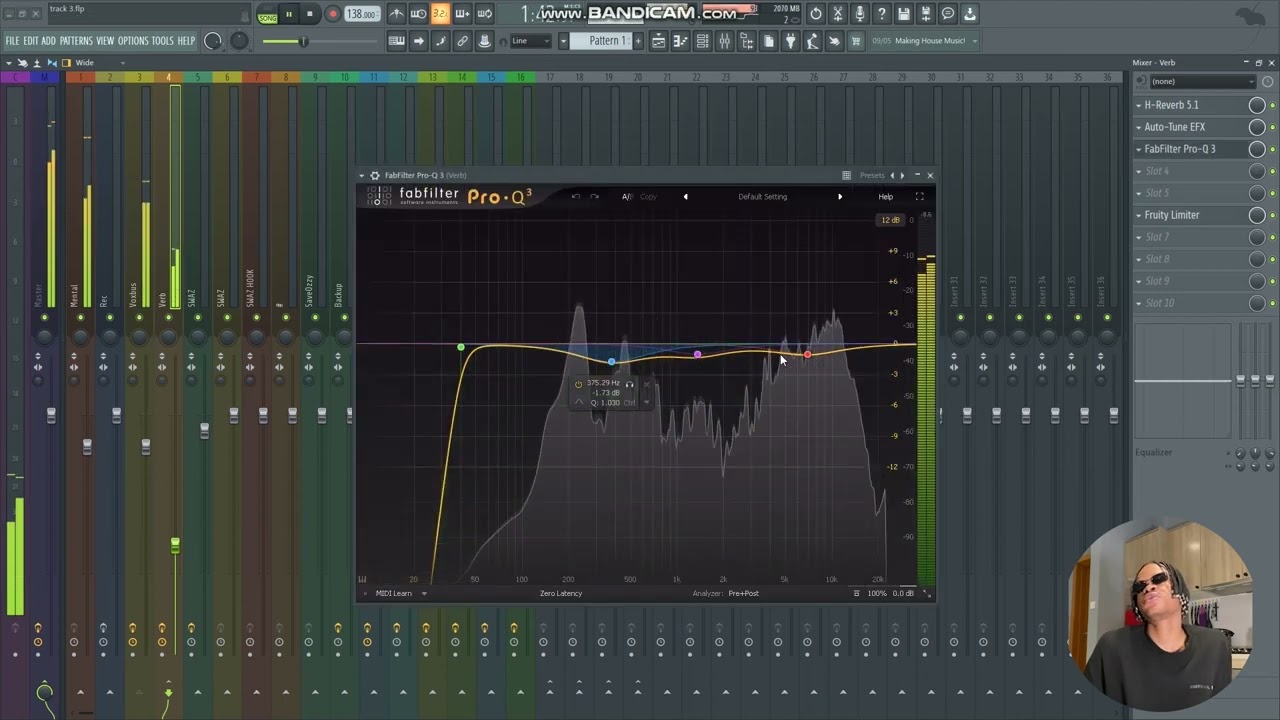Open the Piano roll view icon
The height and width of the screenshot is (720, 1280).
click(680, 41)
